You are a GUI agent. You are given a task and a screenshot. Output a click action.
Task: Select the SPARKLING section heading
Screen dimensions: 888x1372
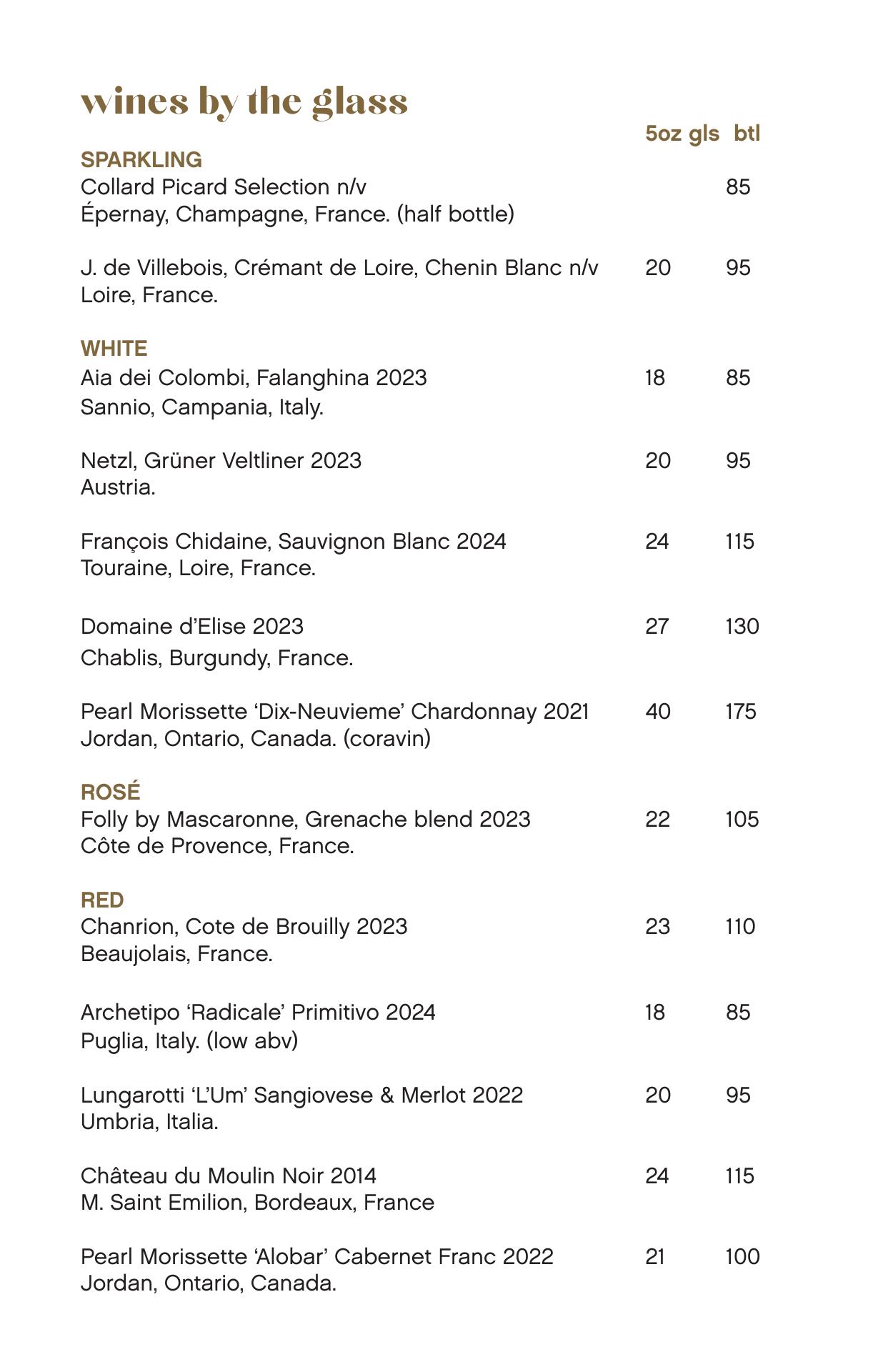(x=141, y=159)
